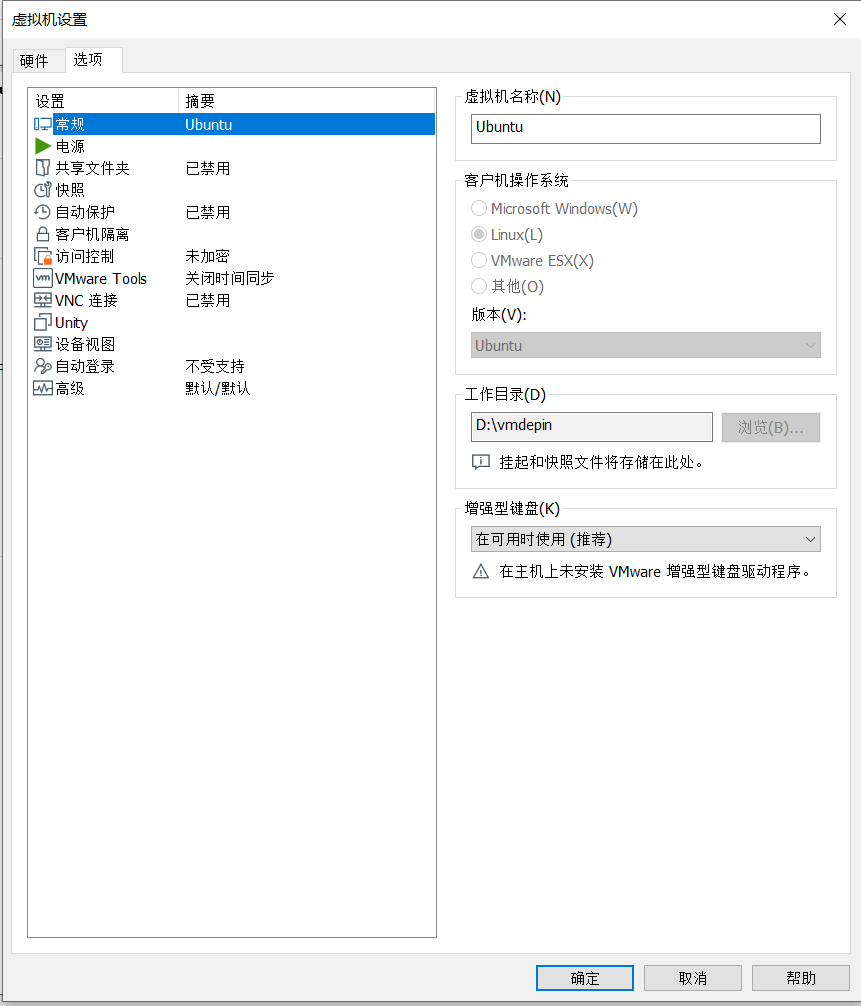Image resolution: width=861 pixels, height=1006 pixels.
Task: Click the 帮助 button
Action: (801, 978)
